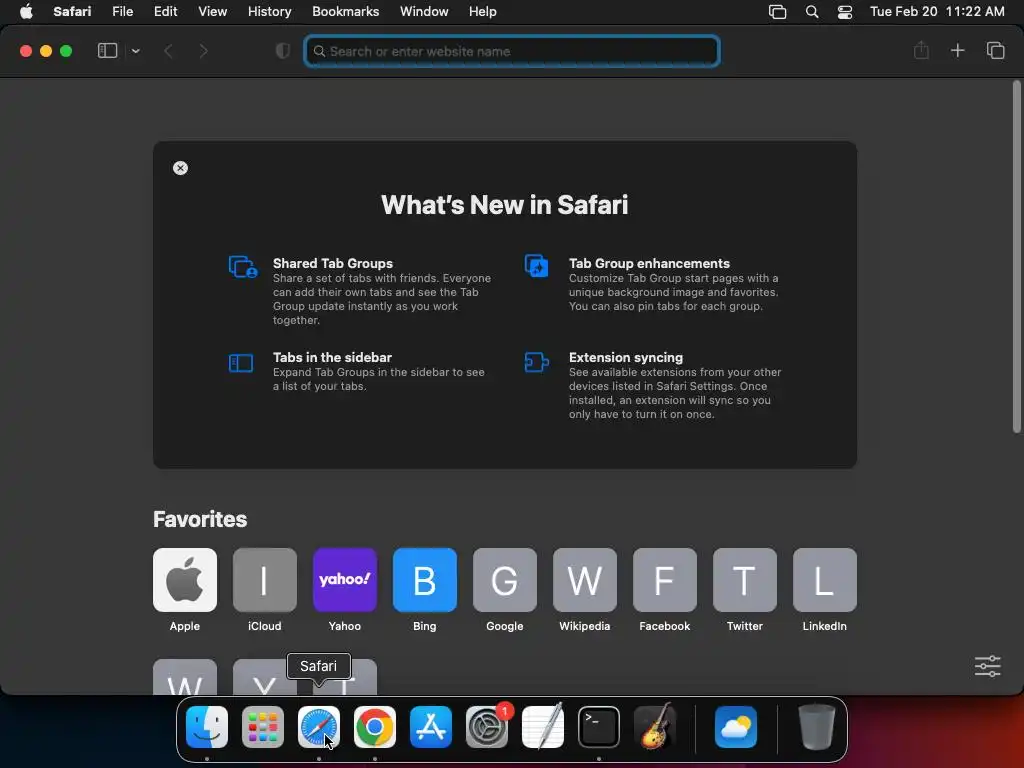Open the Apple menu
1024x768 pixels.
coord(26,11)
